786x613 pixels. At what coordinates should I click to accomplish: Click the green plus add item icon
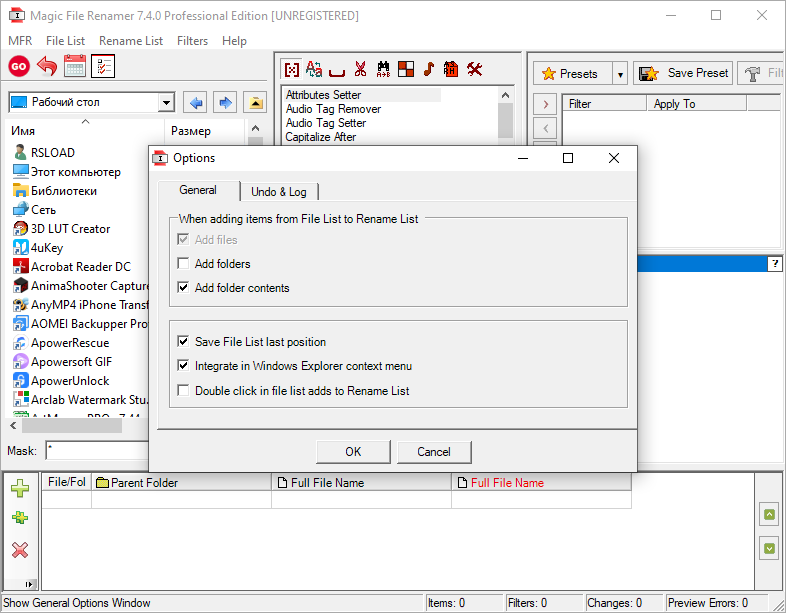20,488
